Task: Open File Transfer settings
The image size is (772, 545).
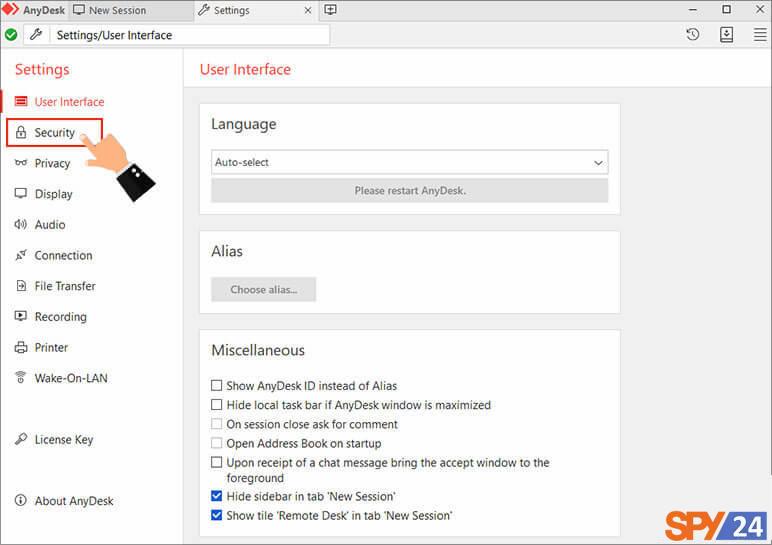Action: coord(65,286)
